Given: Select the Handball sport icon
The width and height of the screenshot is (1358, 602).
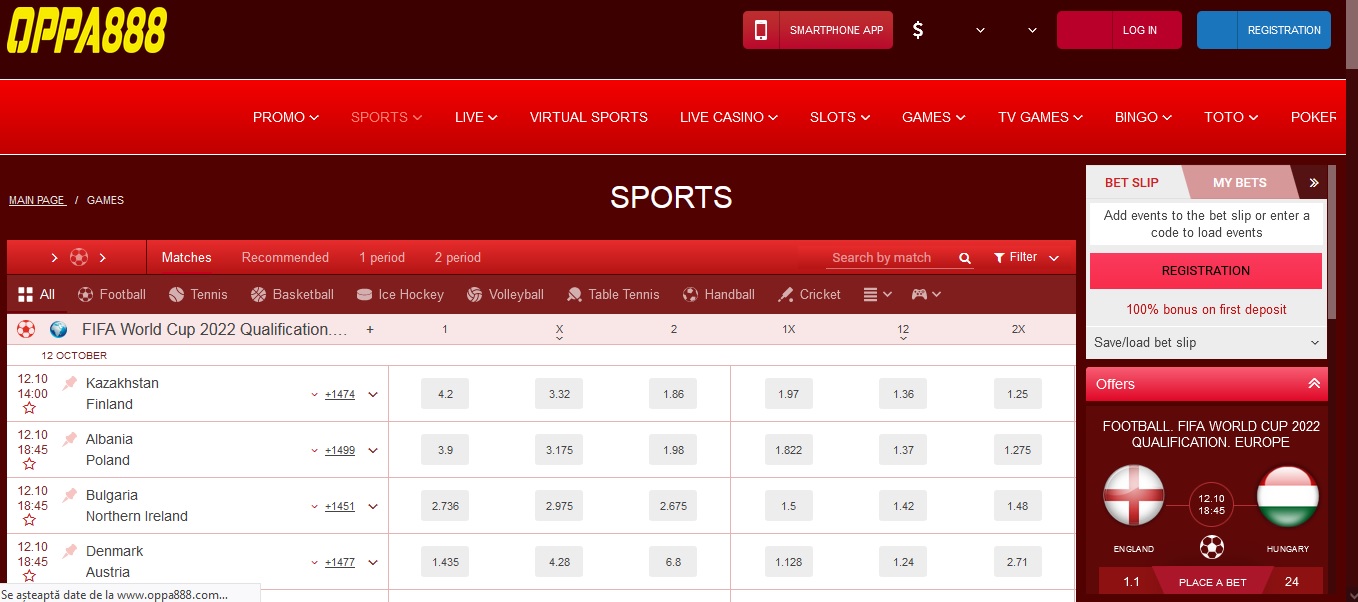Looking at the screenshot, I should [x=690, y=294].
